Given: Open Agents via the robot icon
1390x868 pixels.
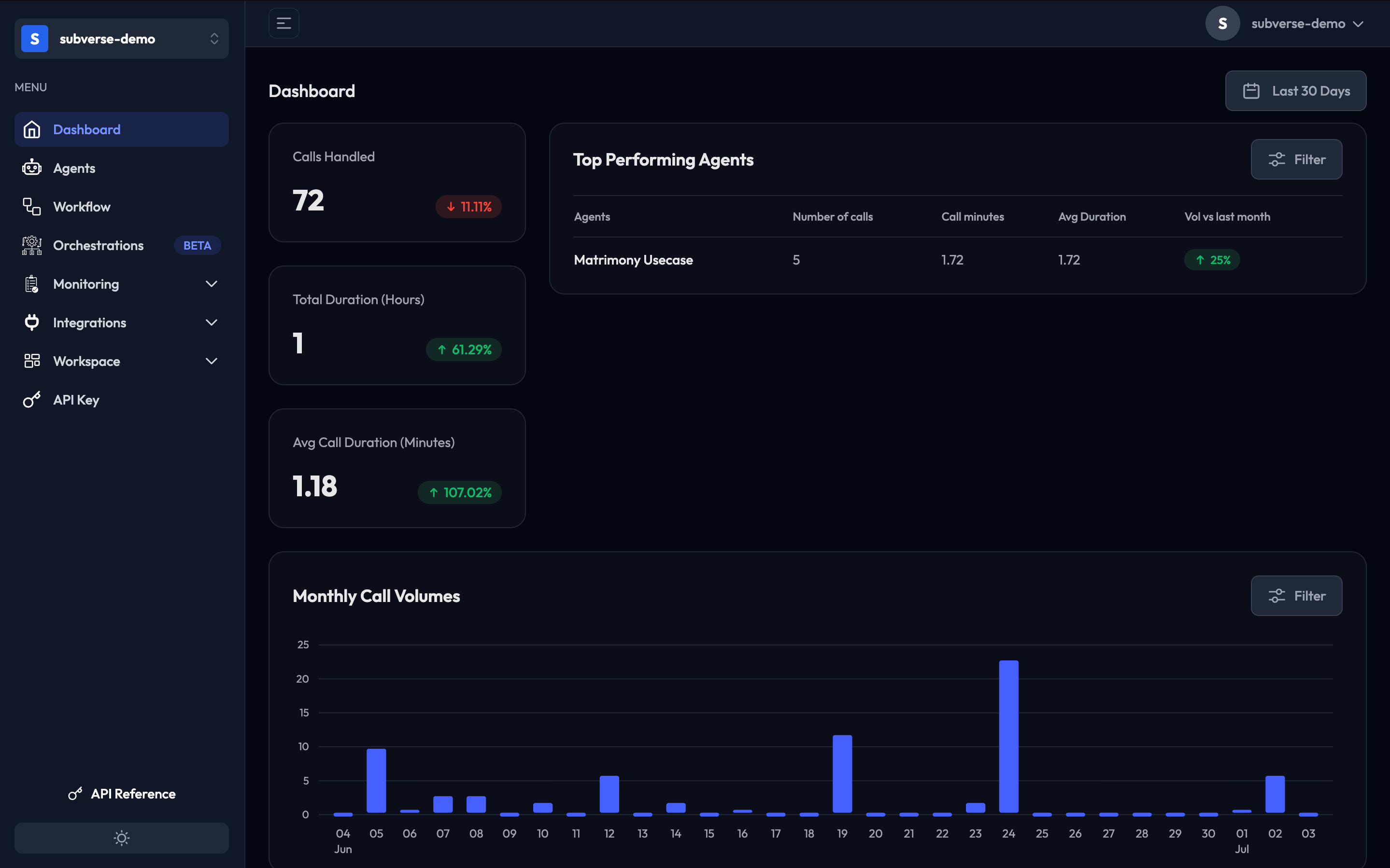Looking at the screenshot, I should tap(31, 168).
